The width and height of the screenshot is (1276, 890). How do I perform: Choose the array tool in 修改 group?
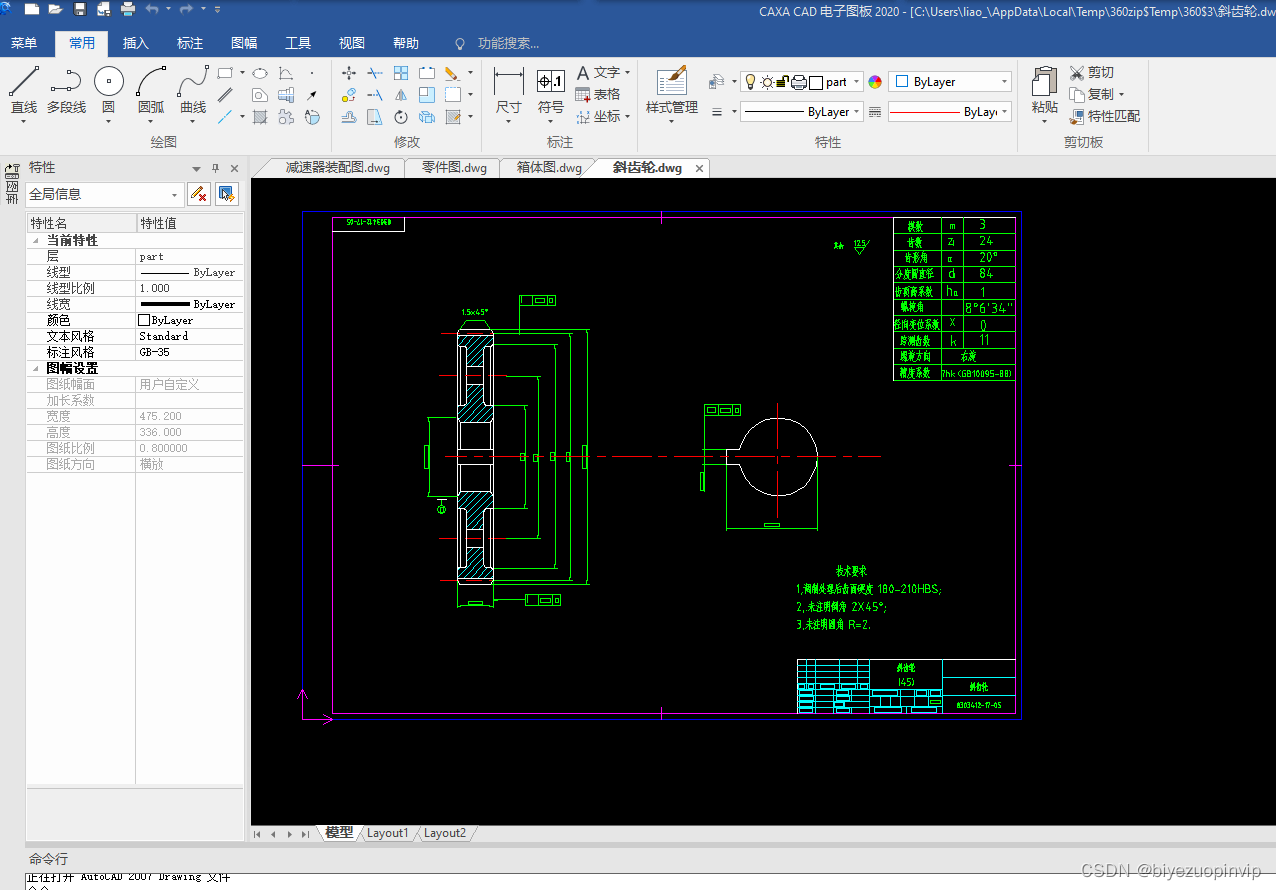coord(401,73)
